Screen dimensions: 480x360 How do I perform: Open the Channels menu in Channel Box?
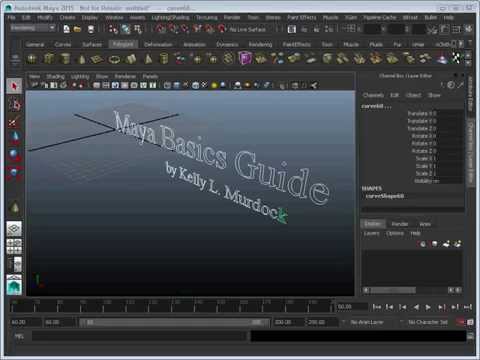(373, 95)
